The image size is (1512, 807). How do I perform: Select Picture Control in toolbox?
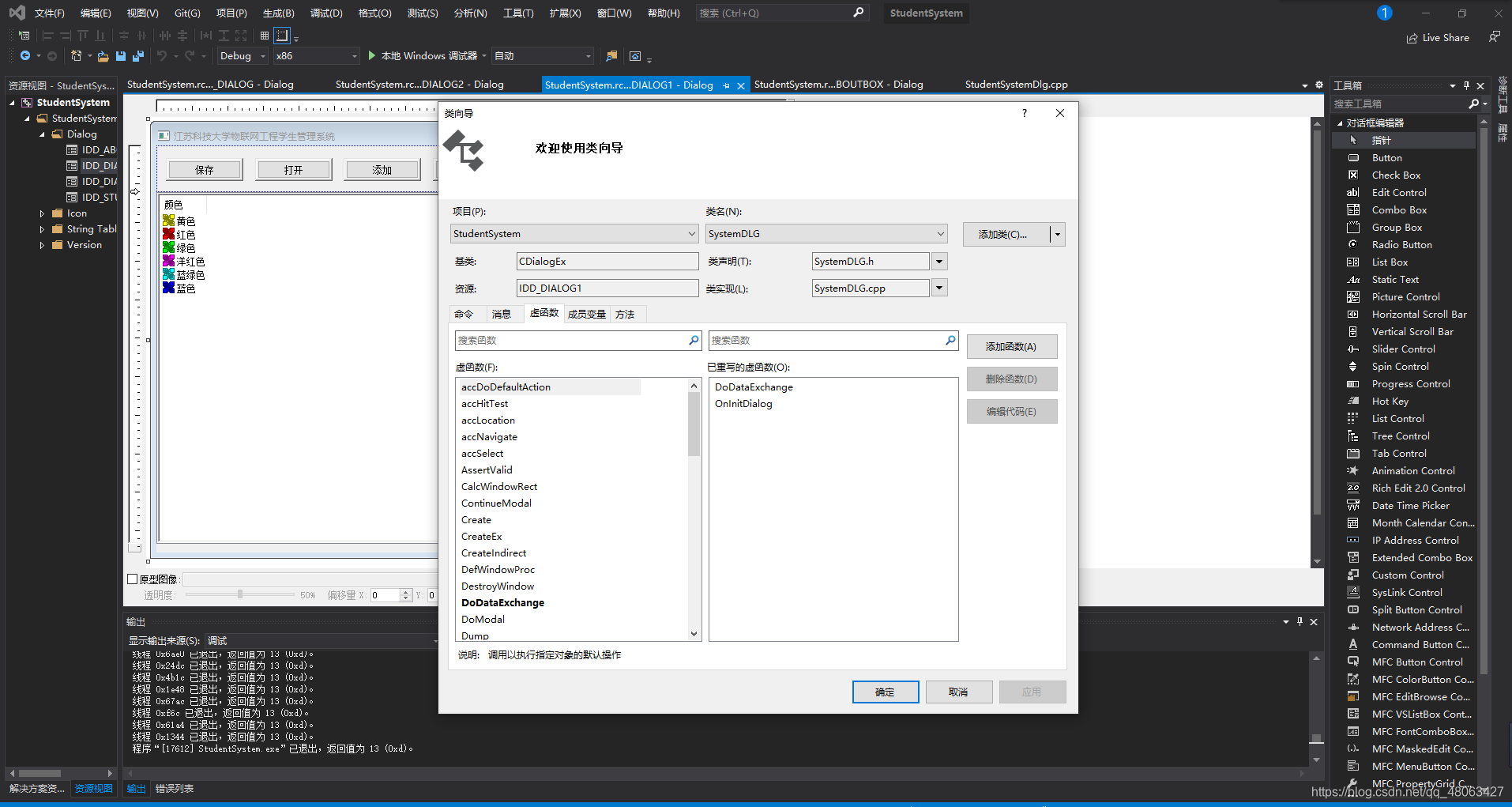point(1403,297)
